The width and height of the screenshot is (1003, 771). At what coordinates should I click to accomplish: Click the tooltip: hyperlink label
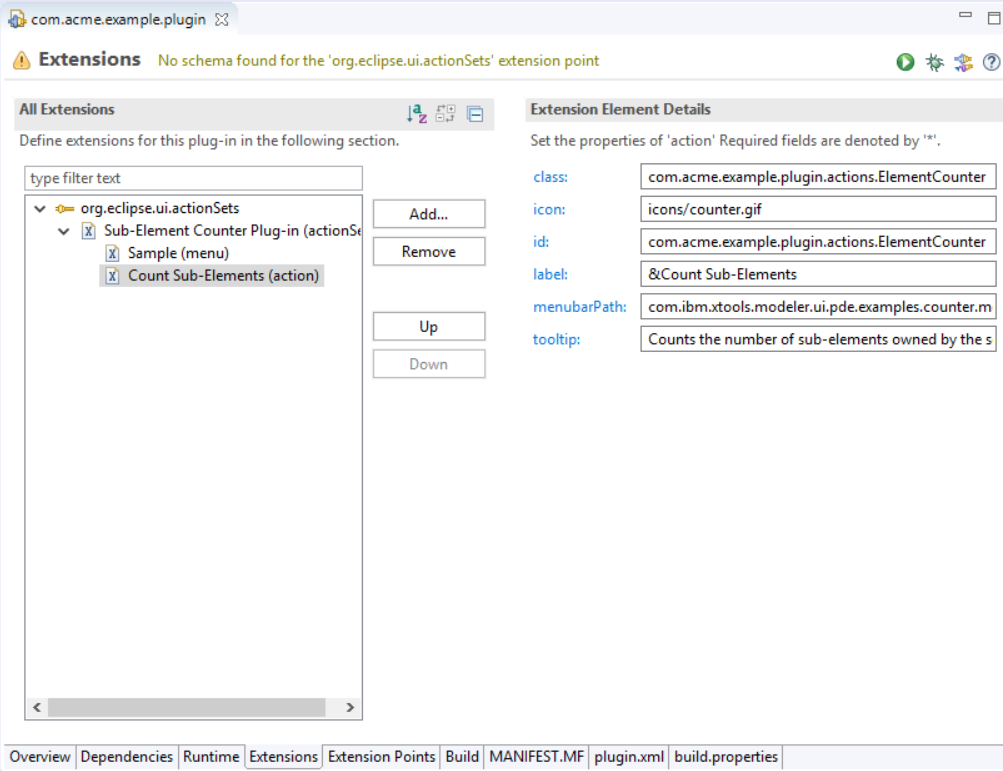(x=557, y=340)
